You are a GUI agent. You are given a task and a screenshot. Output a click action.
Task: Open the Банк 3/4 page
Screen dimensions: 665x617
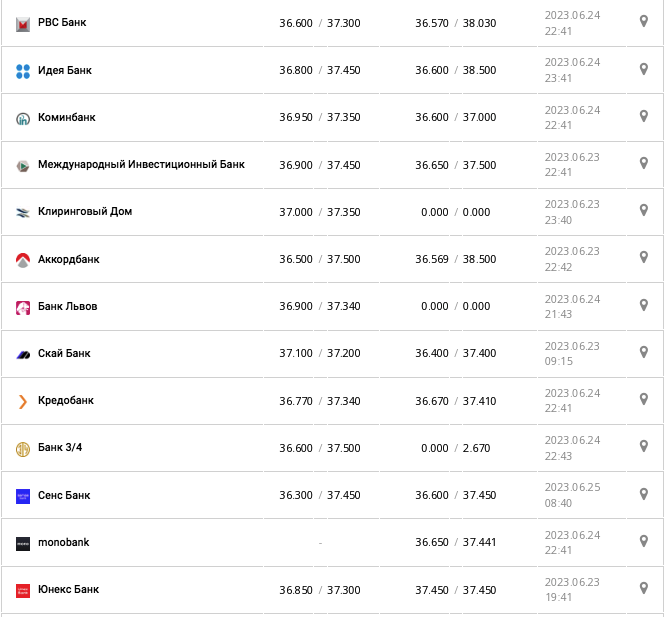point(60,447)
